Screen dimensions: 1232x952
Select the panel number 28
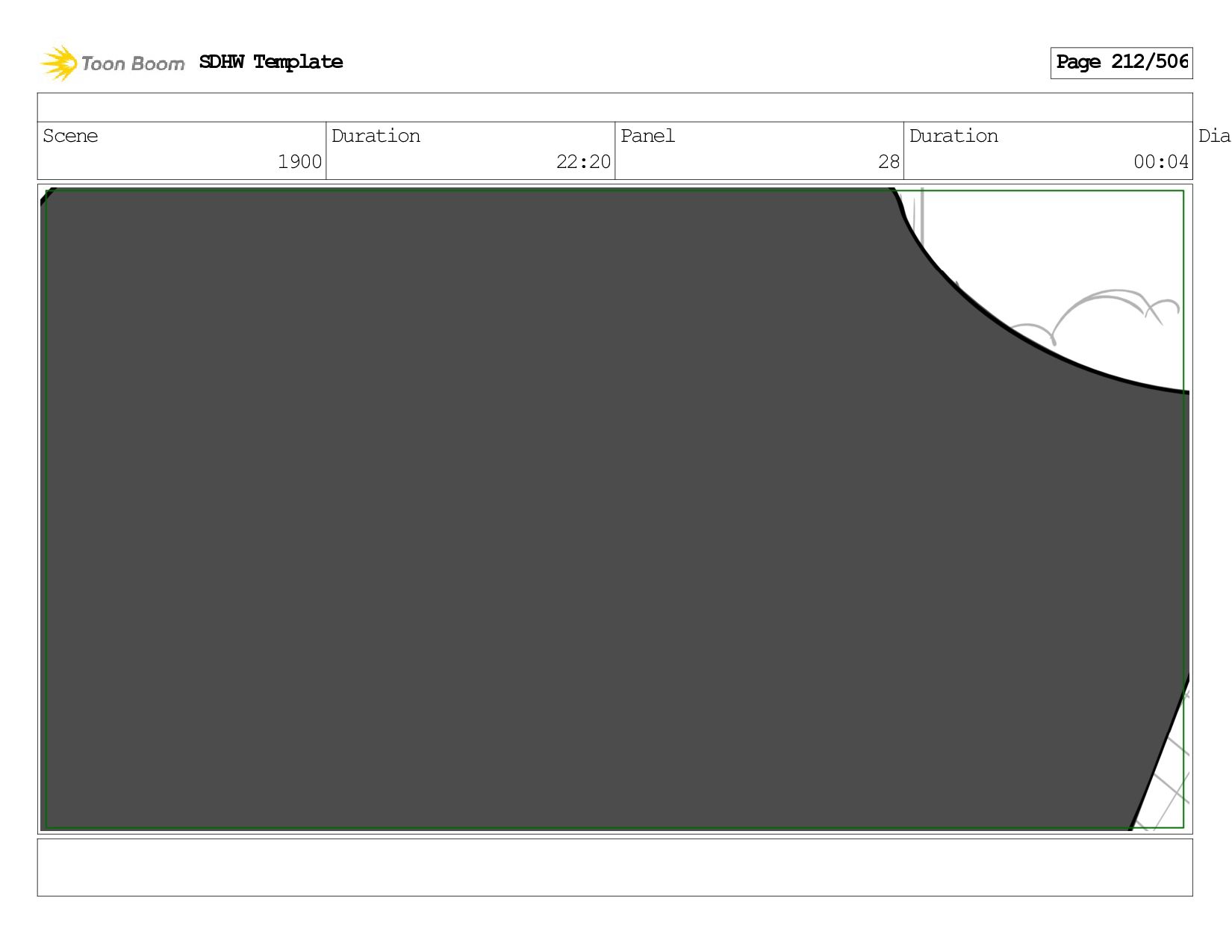tap(889, 161)
